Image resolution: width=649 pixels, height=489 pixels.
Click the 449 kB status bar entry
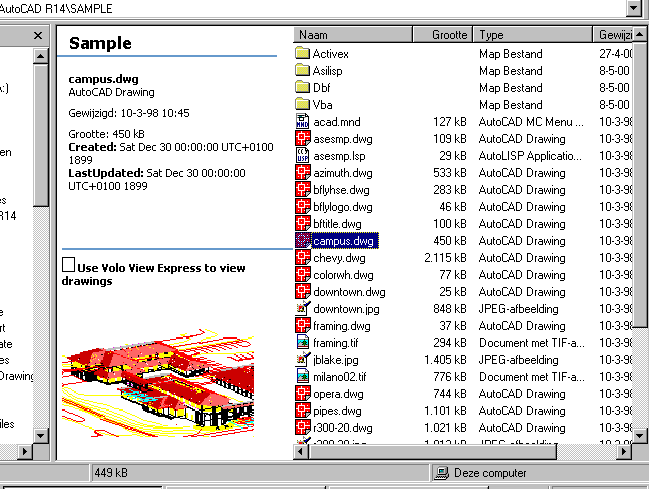pos(111,473)
